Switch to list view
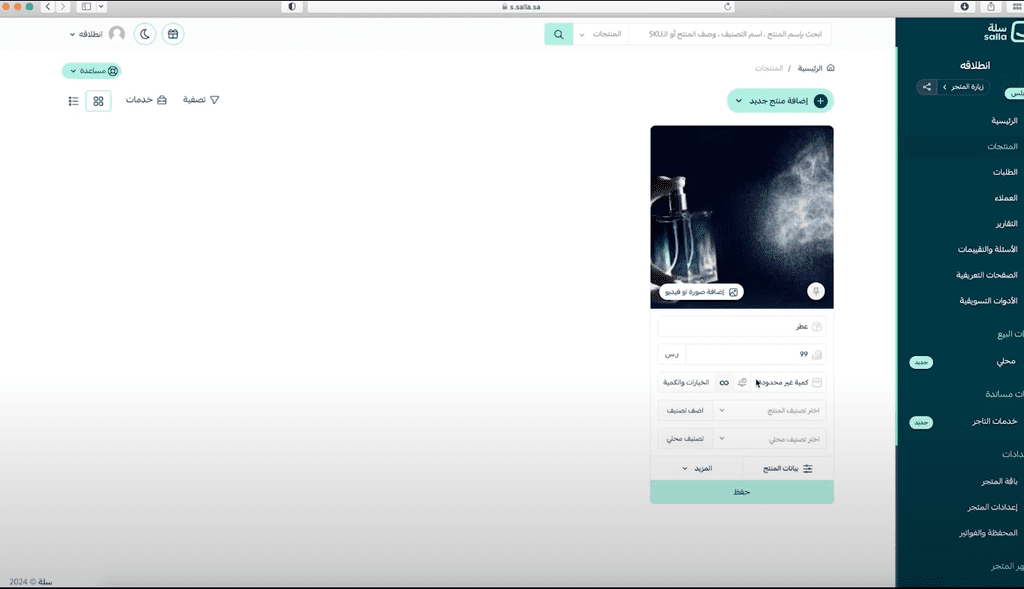 (73, 101)
